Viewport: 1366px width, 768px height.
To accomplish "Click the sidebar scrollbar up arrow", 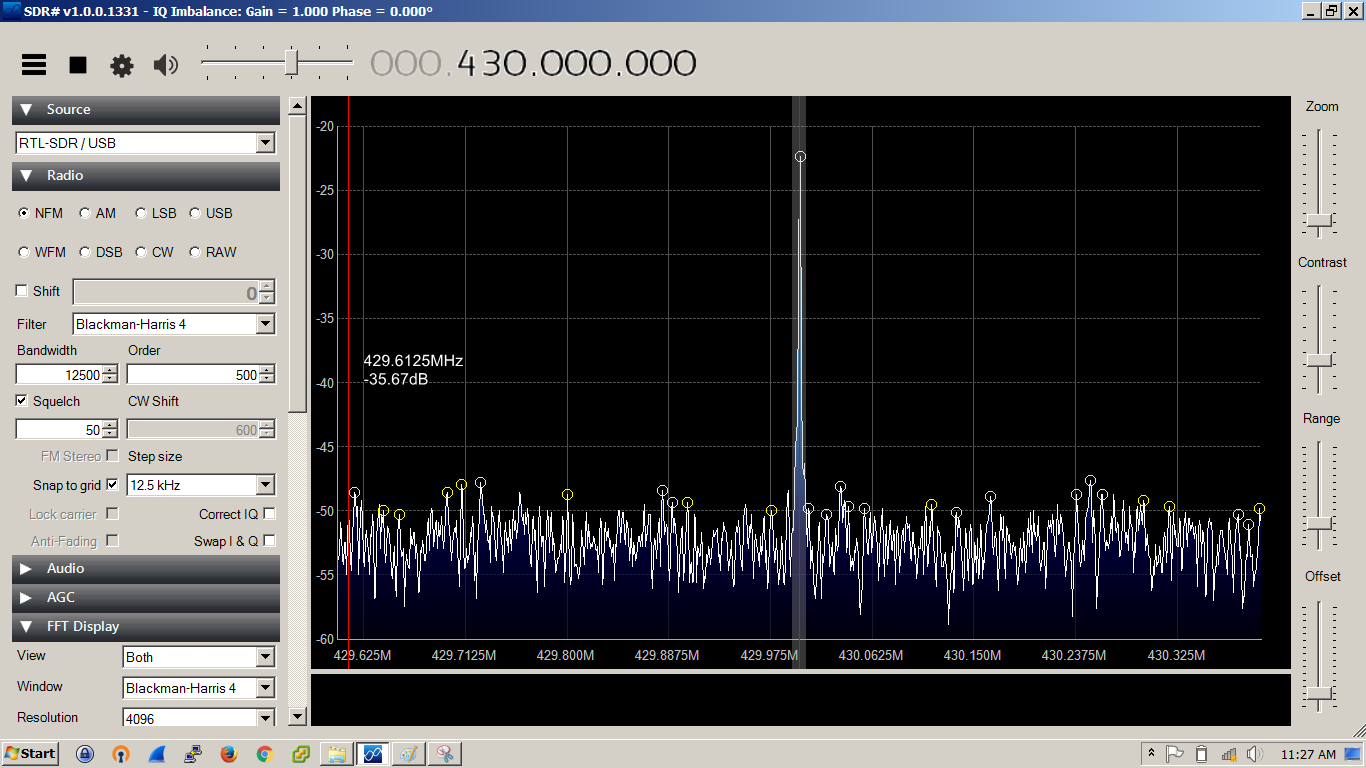I will tap(297, 105).
